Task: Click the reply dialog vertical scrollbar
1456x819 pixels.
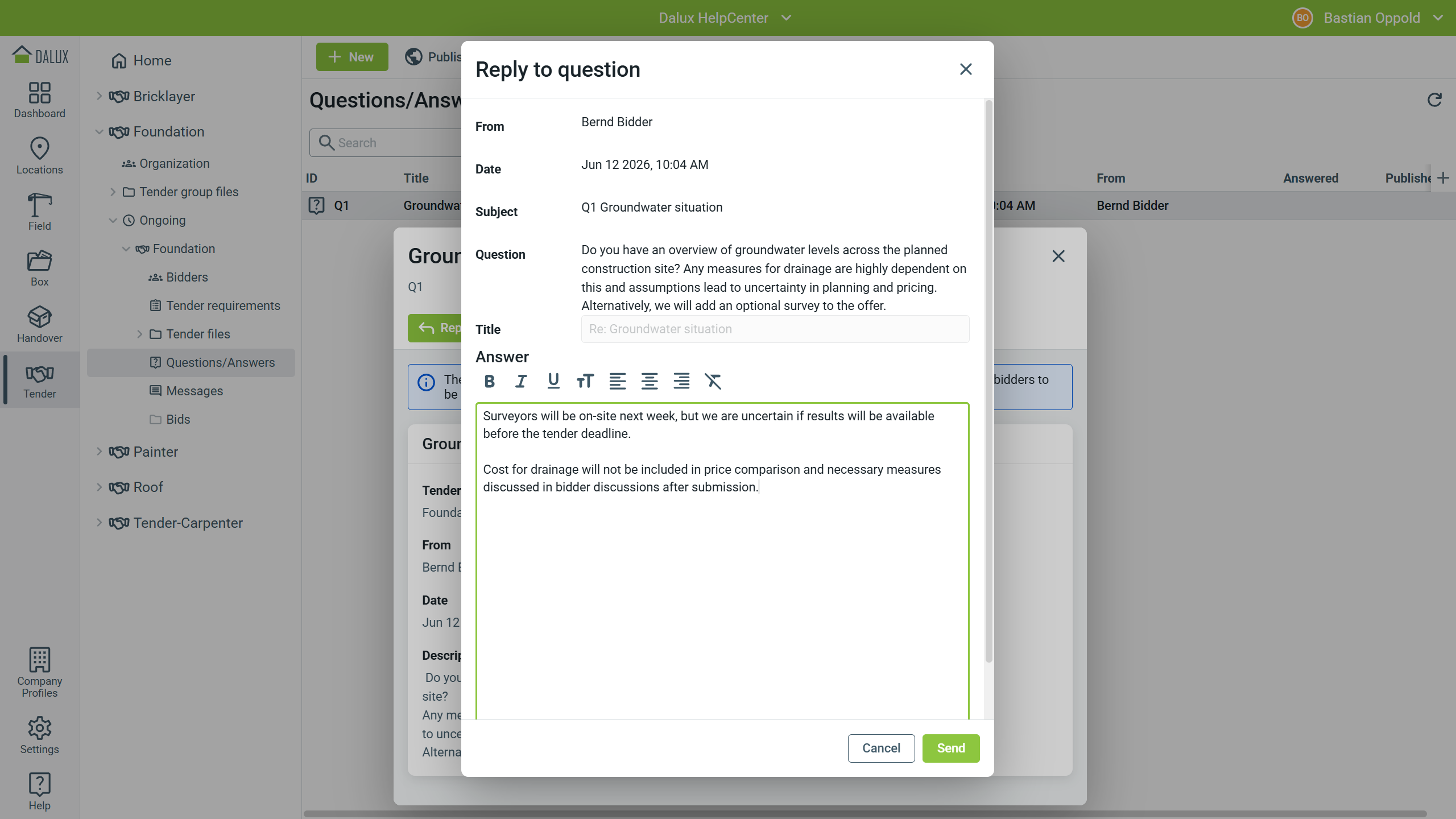Action: (x=988, y=381)
